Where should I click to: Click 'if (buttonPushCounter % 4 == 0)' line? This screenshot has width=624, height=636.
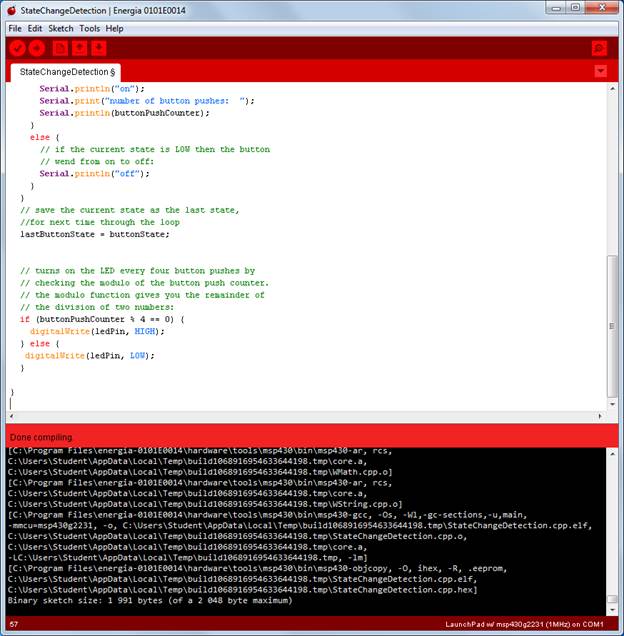click(x=102, y=320)
